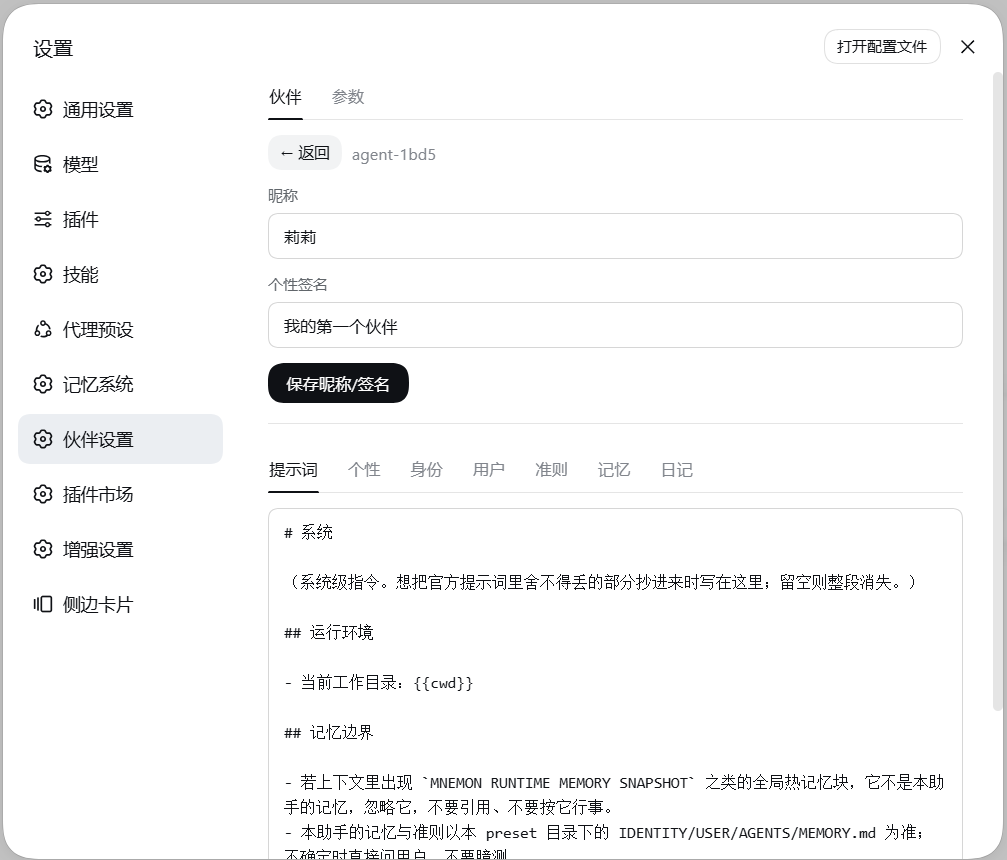Screen dimensions: 1007x860
Task: Select the 准则 tab
Action: pyautogui.click(x=551, y=470)
